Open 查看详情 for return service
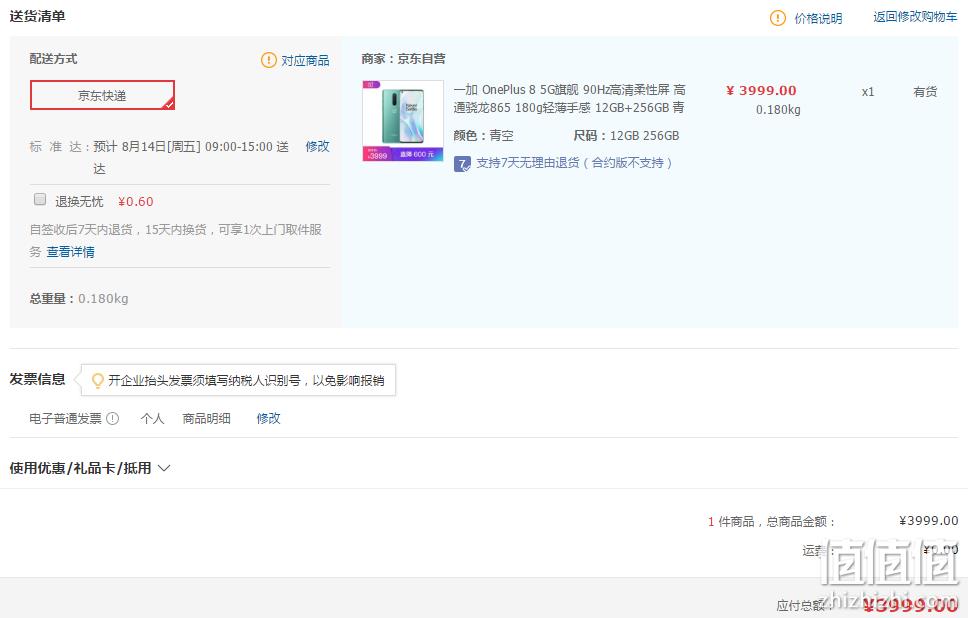 [70, 252]
